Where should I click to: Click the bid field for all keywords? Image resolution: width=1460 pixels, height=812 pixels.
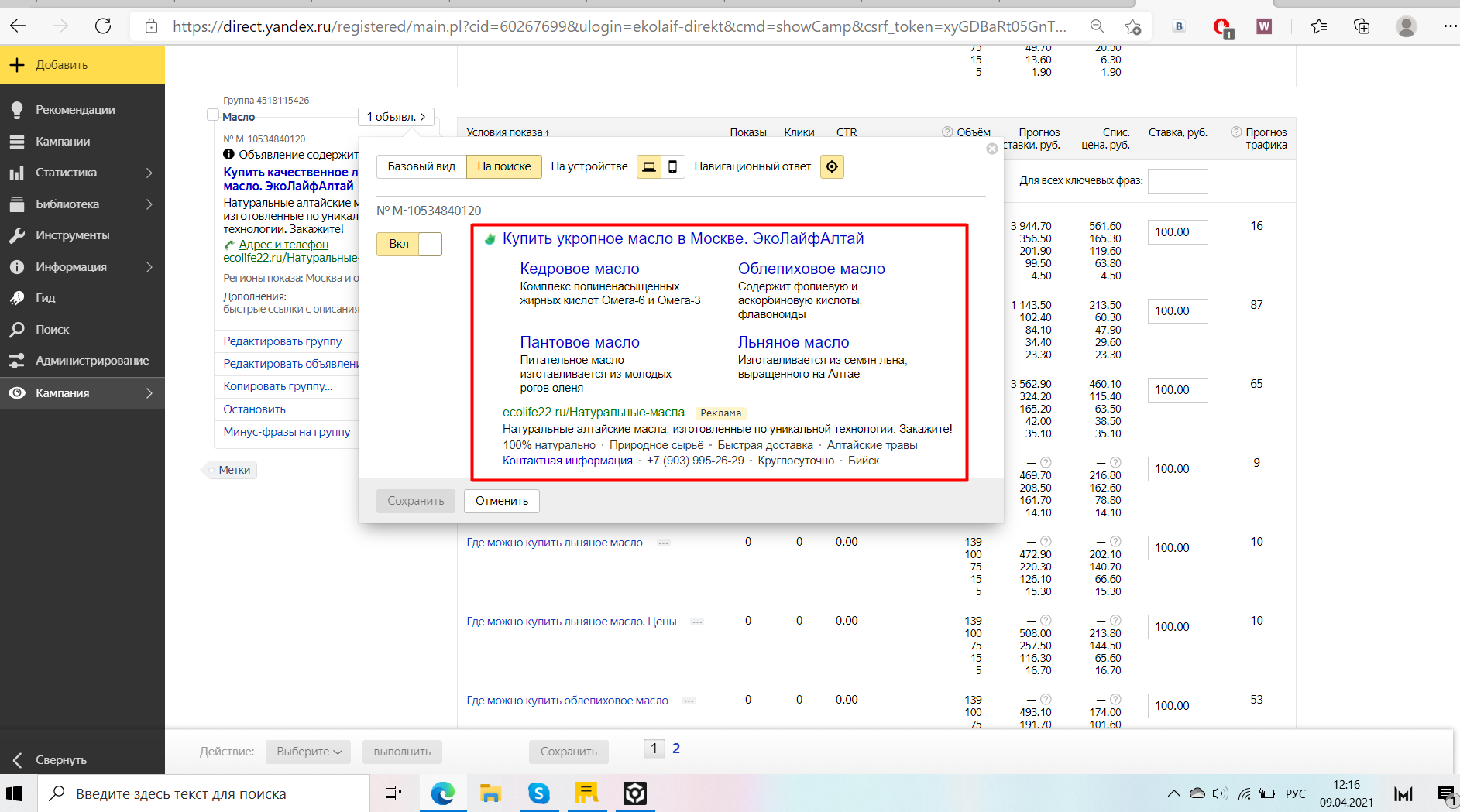tap(1177, 181)
